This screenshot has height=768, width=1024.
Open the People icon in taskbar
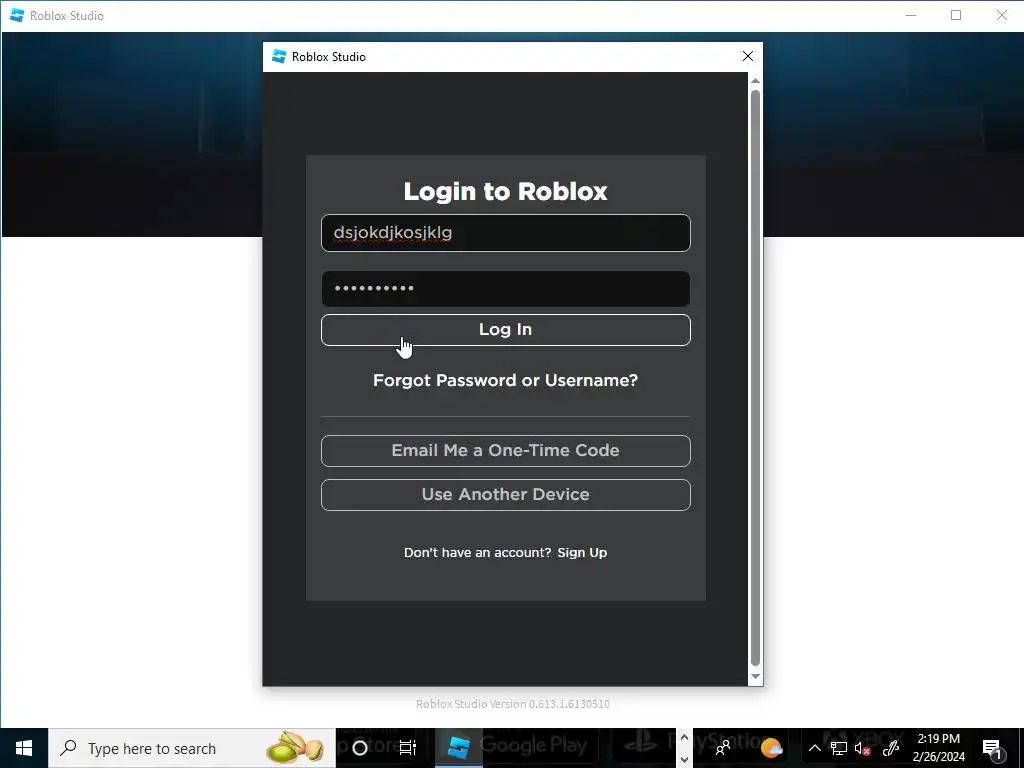click(723, 748)
